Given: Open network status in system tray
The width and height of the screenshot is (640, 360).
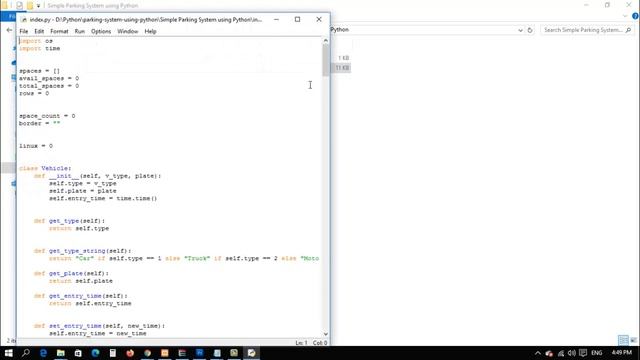Looking at the screenshot, I should (x=561, y=353).
